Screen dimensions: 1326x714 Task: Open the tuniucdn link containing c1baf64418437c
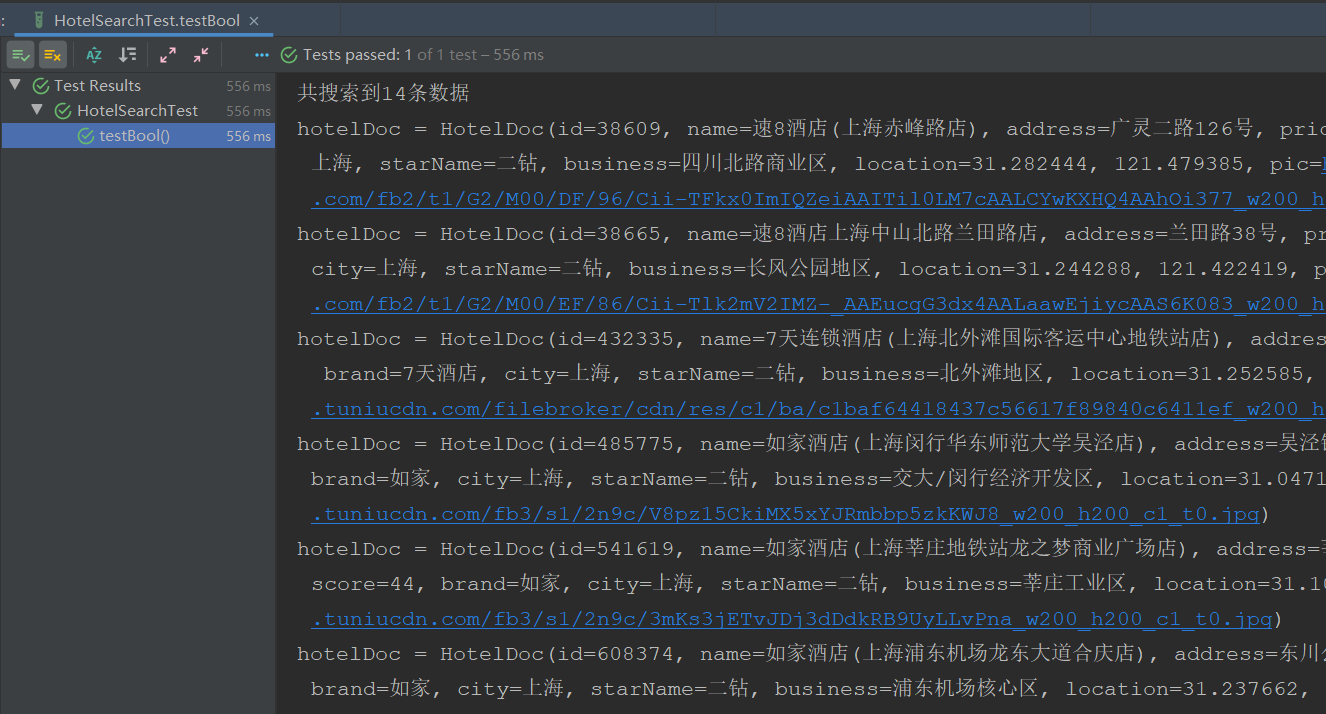[x=818, y=409]
